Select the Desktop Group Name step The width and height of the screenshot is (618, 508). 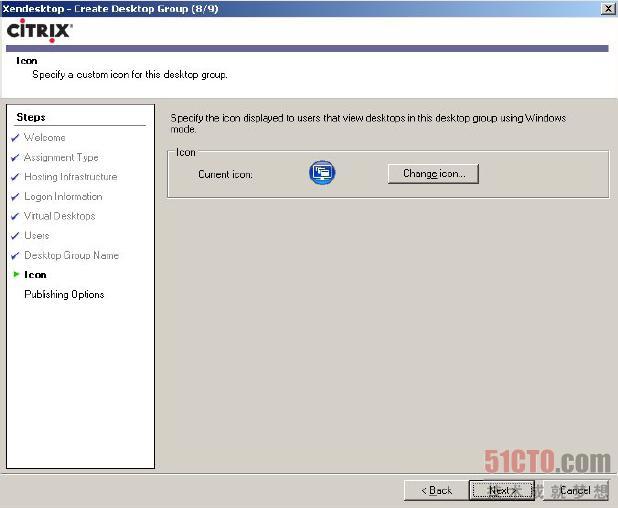71,255
